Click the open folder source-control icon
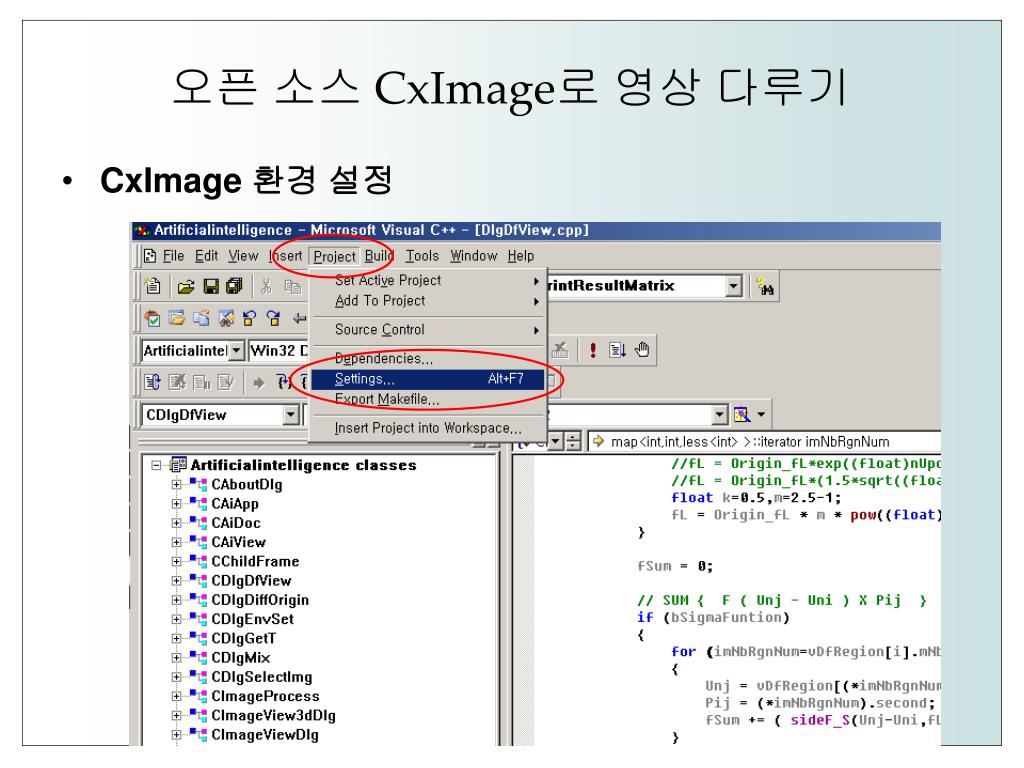 click(x=176, y=318)
